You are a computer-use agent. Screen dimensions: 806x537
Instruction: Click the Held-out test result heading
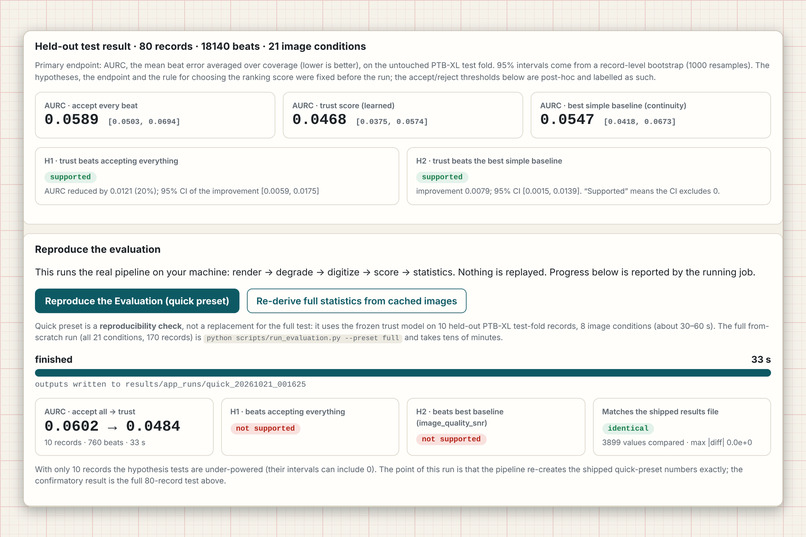click(200, 46)
